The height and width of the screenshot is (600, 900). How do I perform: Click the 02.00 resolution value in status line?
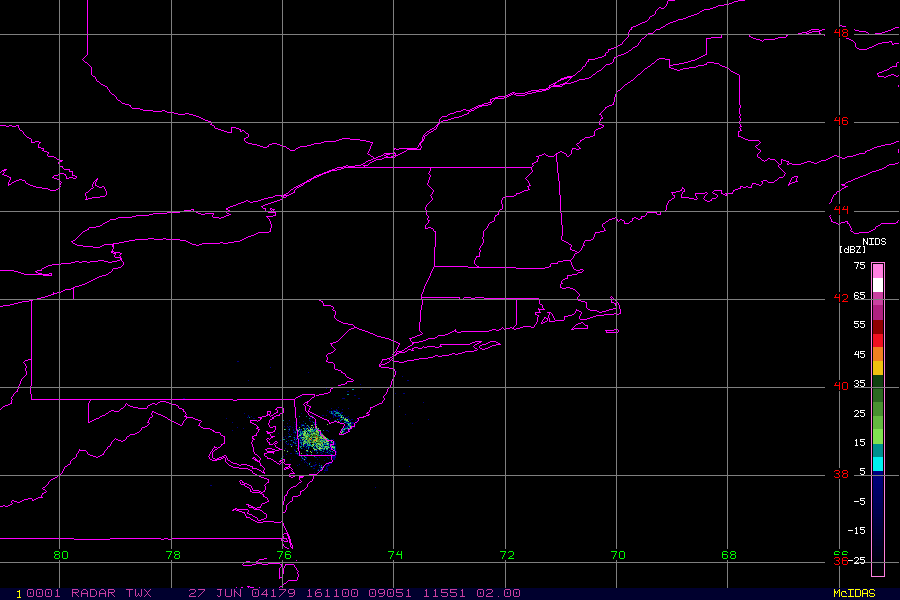(499, 593)
